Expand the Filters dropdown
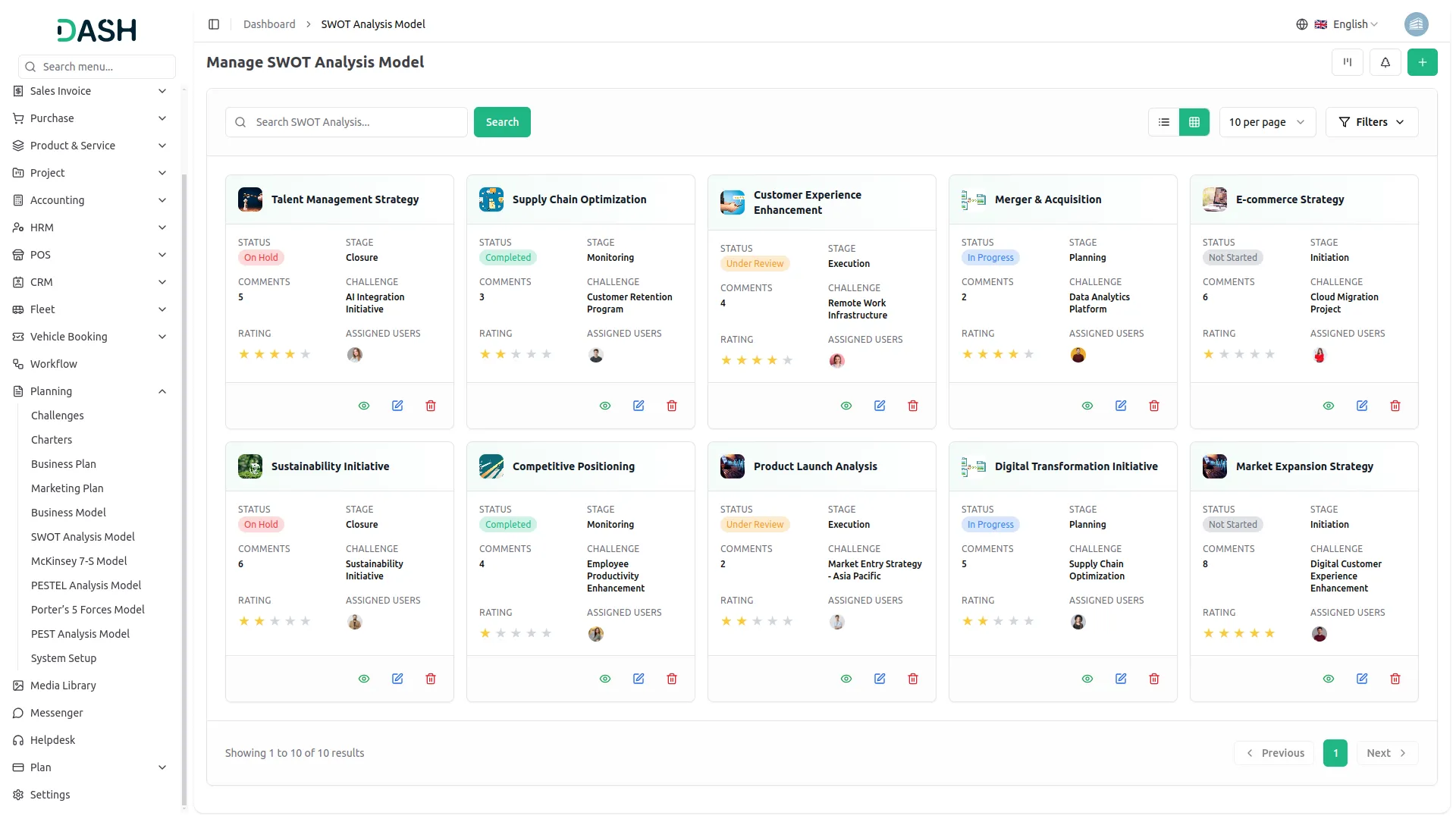This screenshot has width=1456, height=819. point(1372,122)
